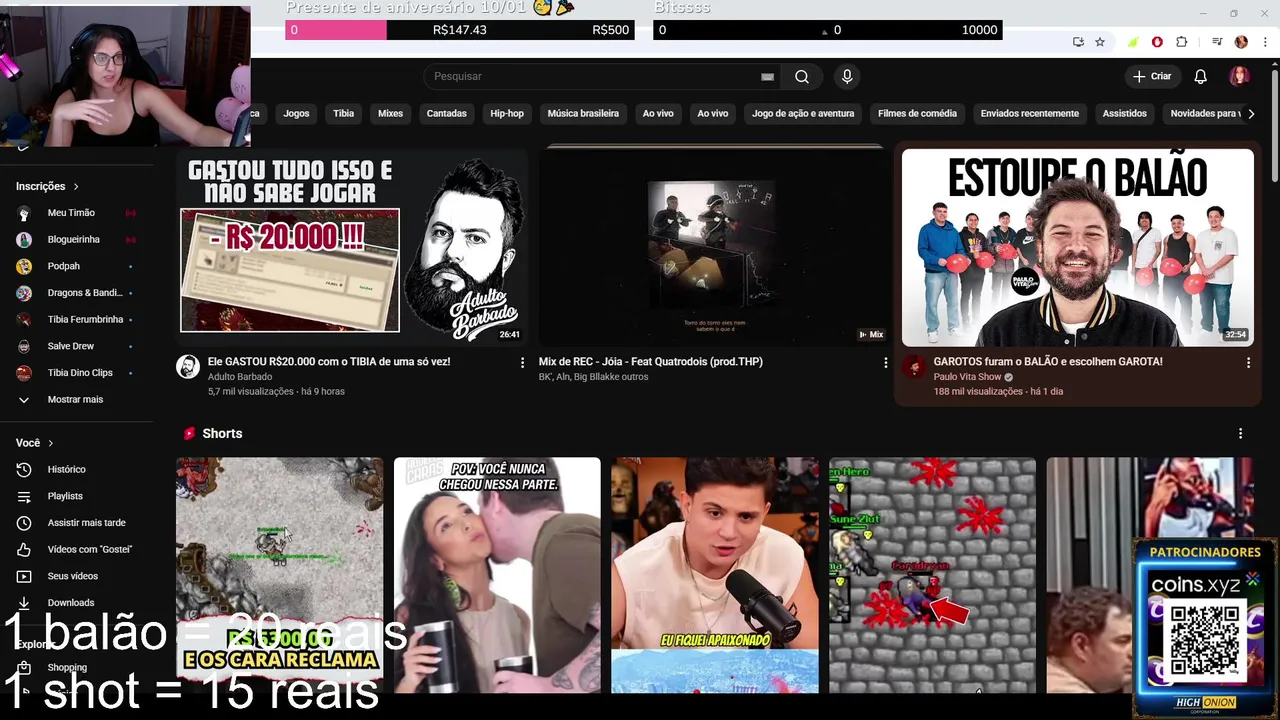Play GASTOU TUDO ISSO thumbnail video

pos(352,247)
